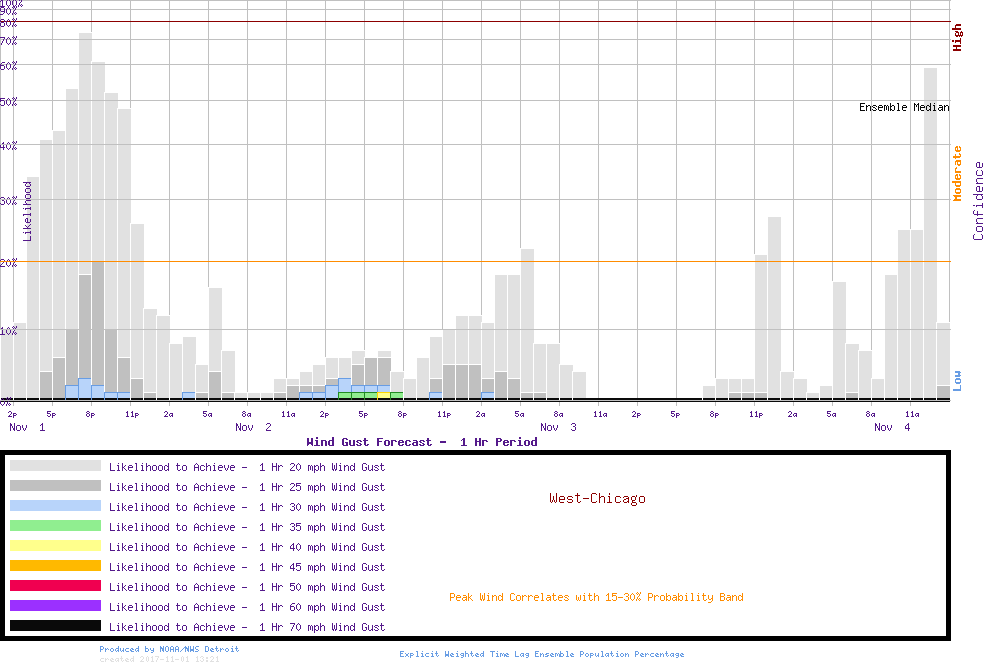Viewport: 1000px width, 670px height.
Task: Click the Produced by NOAA/NWS Detroit credit
Action: pyautogui.click(x=169, y=649)
